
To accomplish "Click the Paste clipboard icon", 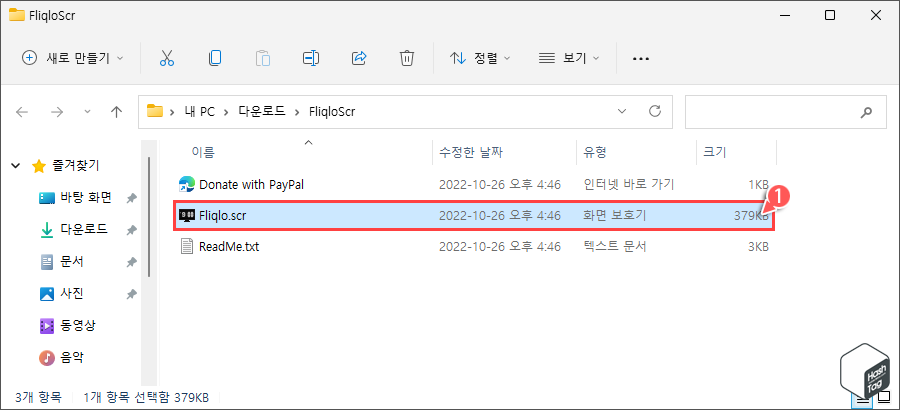I will [x=262, y=58].
